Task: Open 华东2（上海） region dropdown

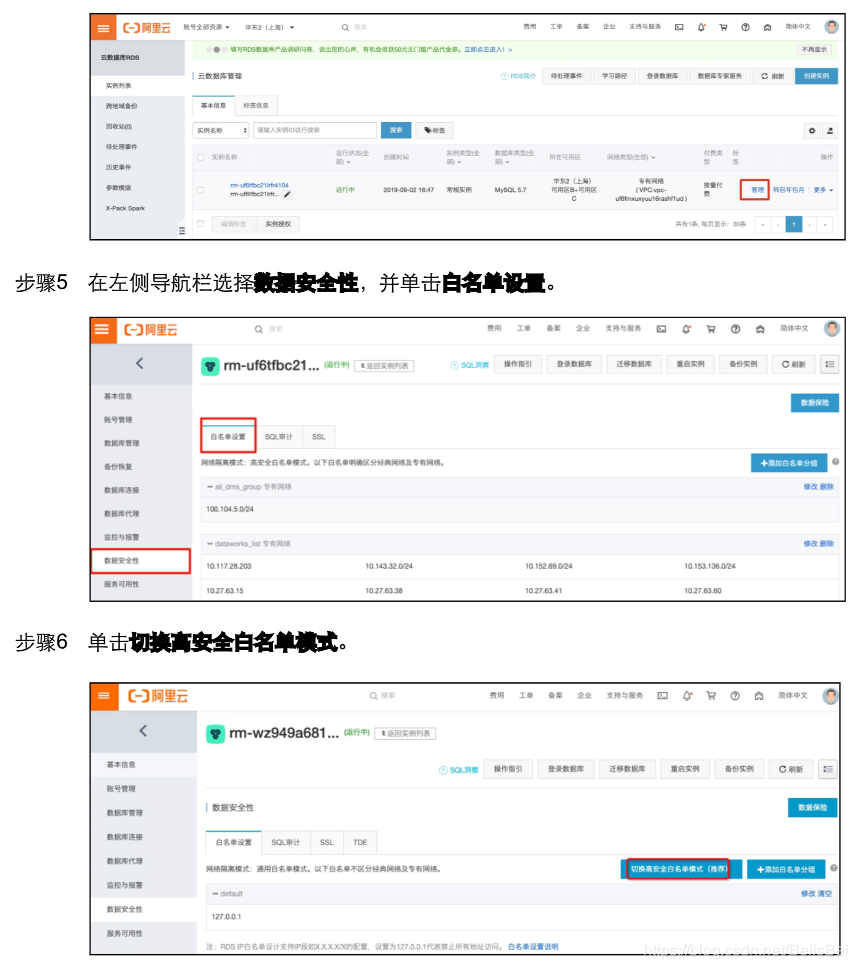Action: tap(269, 27)
